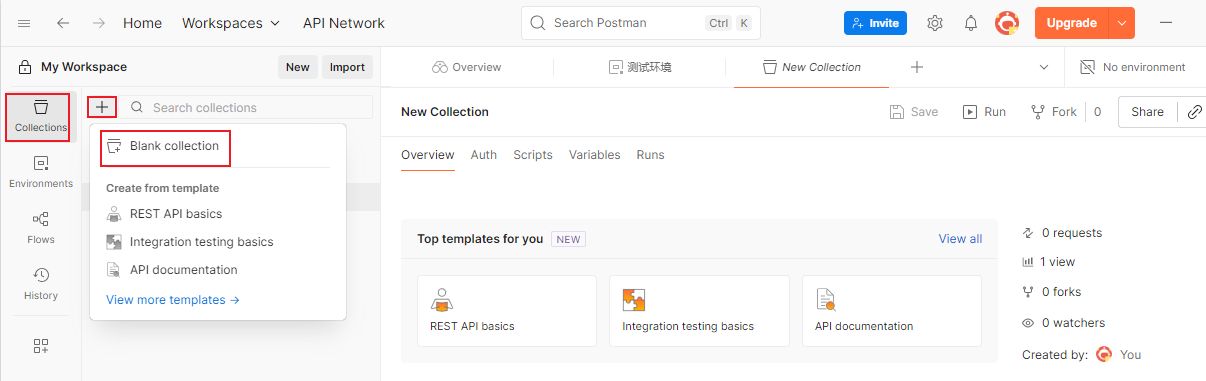Click the search magnifier in collections filter
This screenshot has height=381, width=1206.
[138, 107]
